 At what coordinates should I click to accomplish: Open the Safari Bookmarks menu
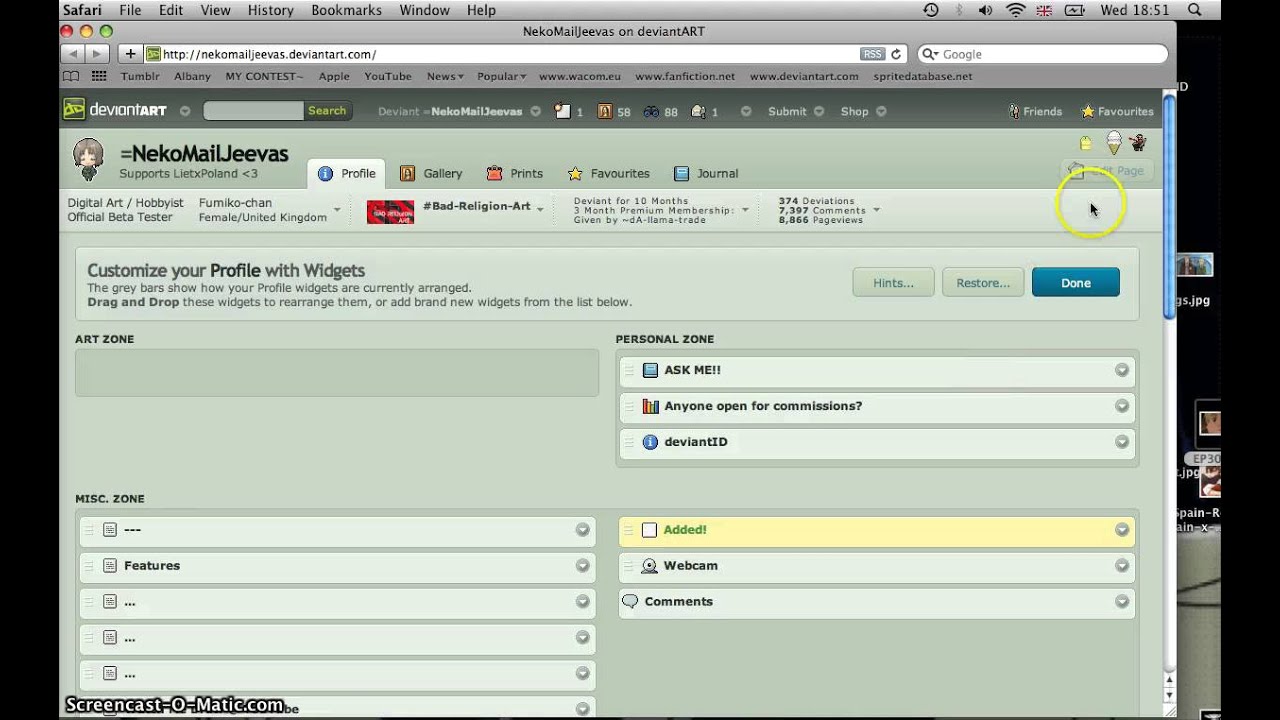346,10
